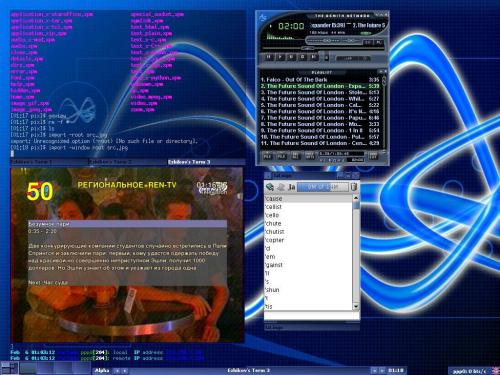Select the word 'cause in dictionary list
This screenshot has height=375, width=500.
tap(308, 198)
